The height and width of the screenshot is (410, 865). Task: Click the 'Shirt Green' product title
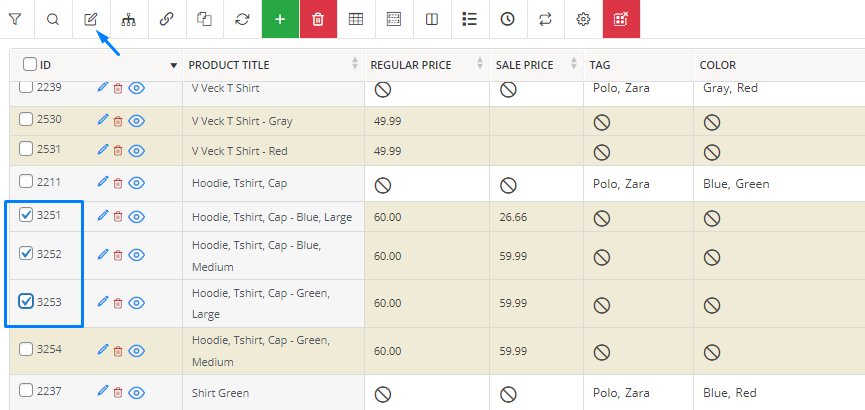pyautogui.click(x=220, y=393)
